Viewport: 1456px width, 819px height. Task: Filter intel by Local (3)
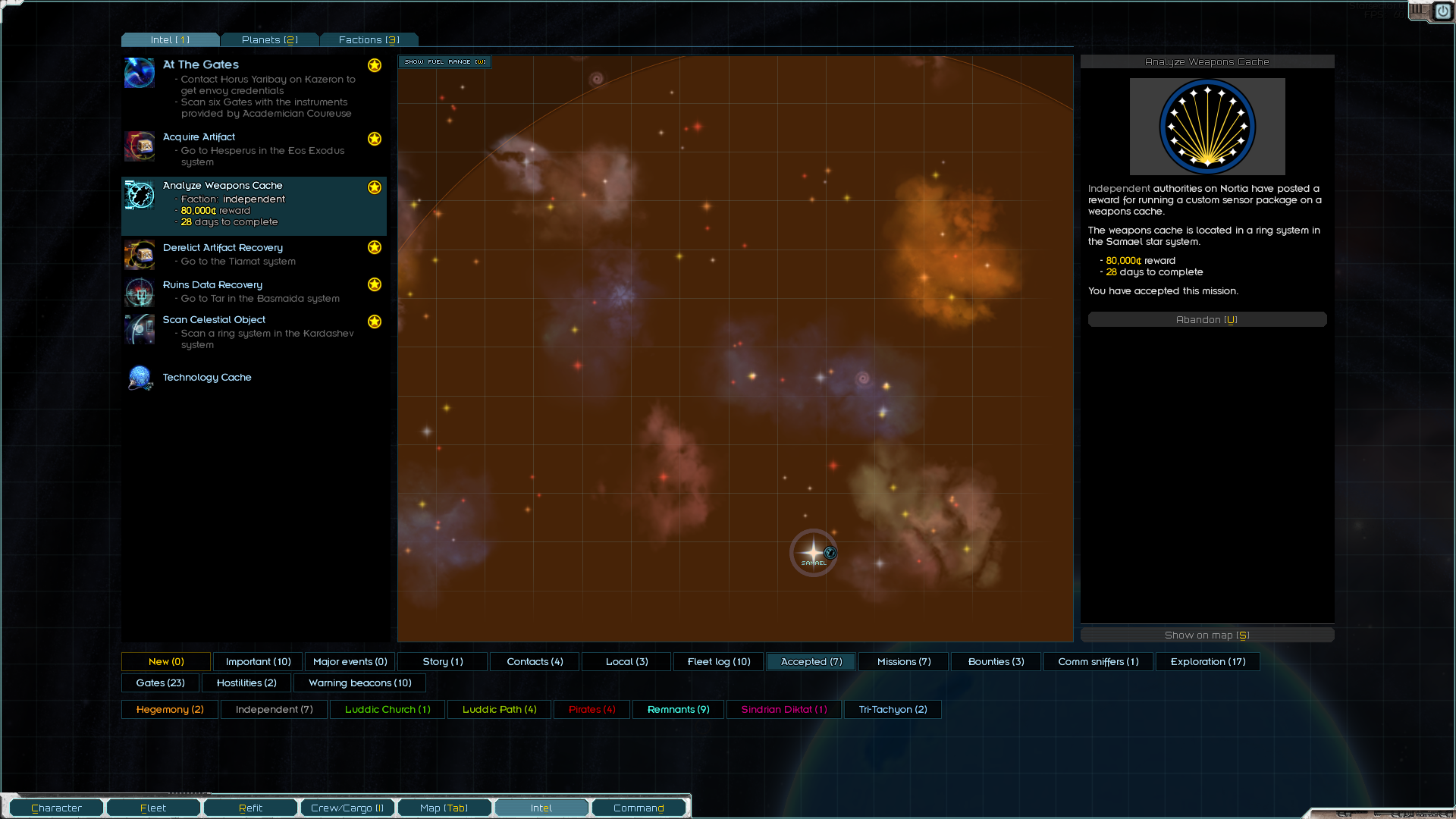pyautogui.click(x=626, y=661)
